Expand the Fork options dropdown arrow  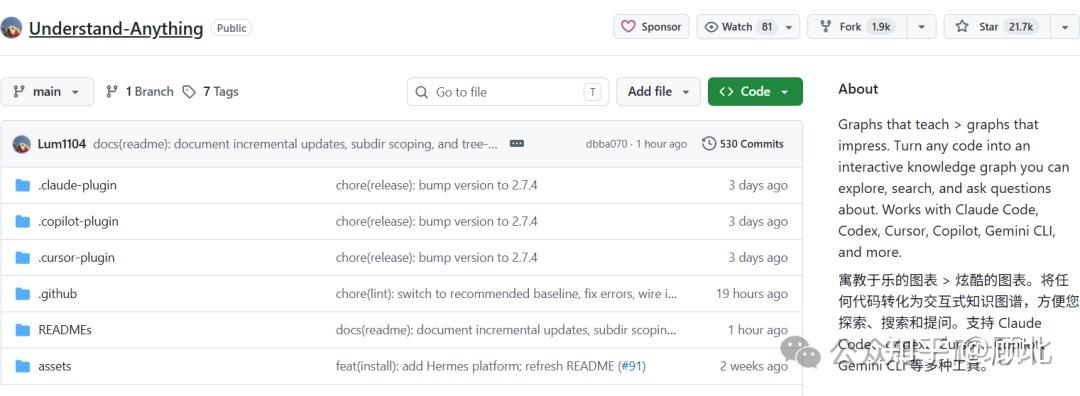(x=921, y=27)
